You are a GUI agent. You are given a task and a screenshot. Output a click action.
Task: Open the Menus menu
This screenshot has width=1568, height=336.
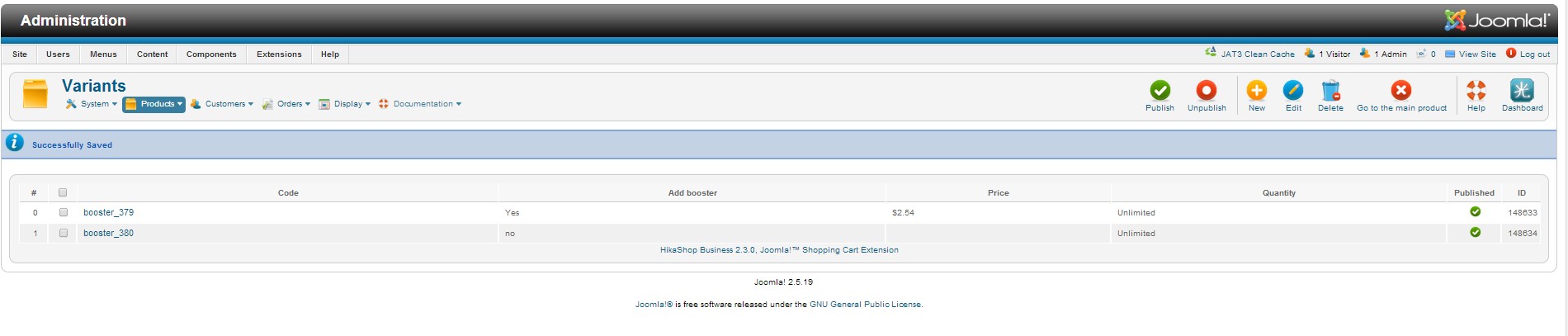103,54
